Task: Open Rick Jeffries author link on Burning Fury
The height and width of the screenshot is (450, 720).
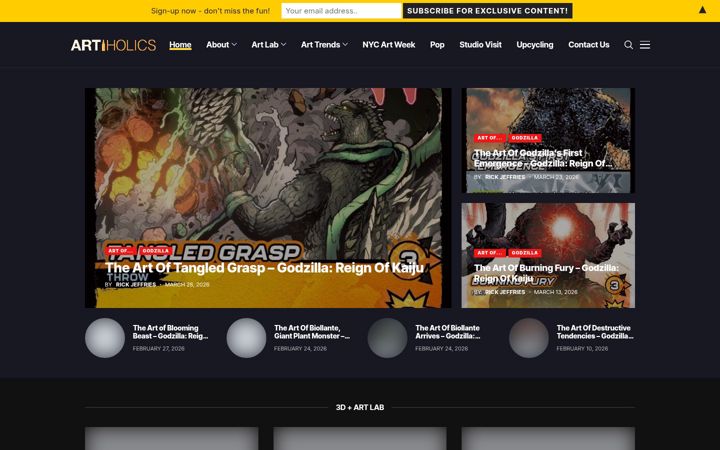Action: click(x=505, y=292)
